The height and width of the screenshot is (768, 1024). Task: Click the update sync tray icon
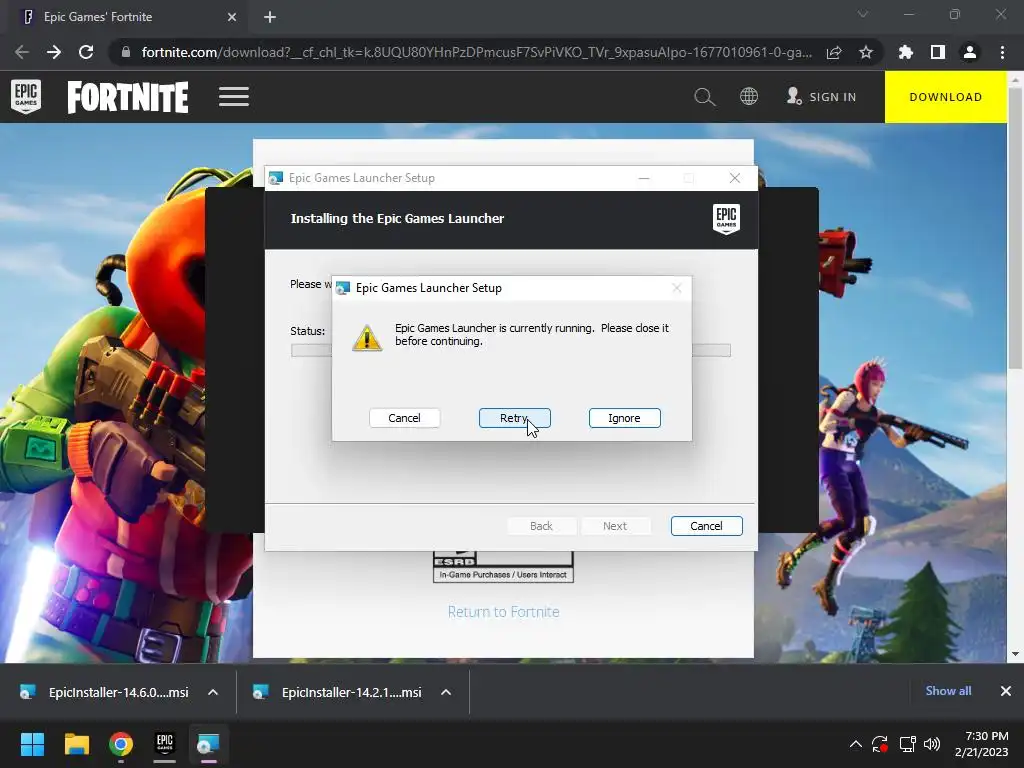pos(880,744)
